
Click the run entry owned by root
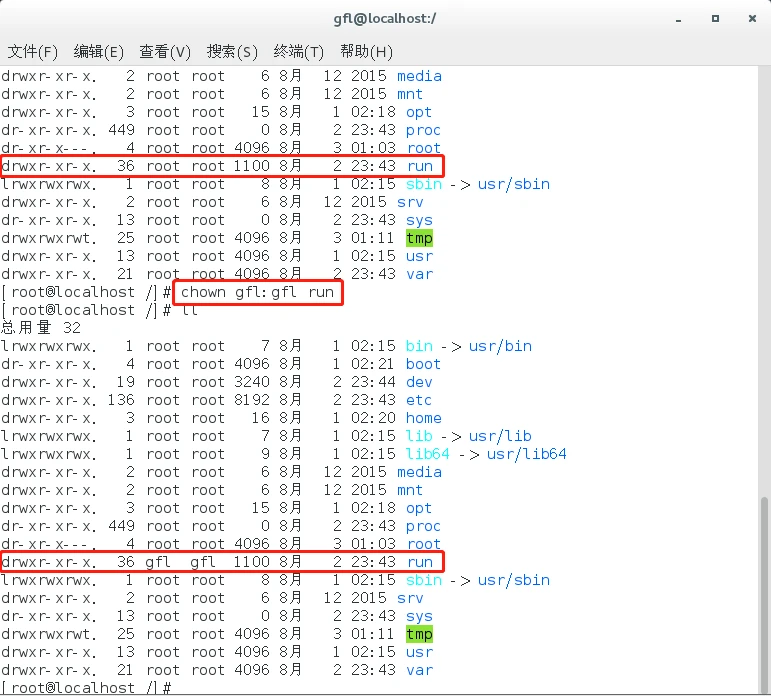420,166
